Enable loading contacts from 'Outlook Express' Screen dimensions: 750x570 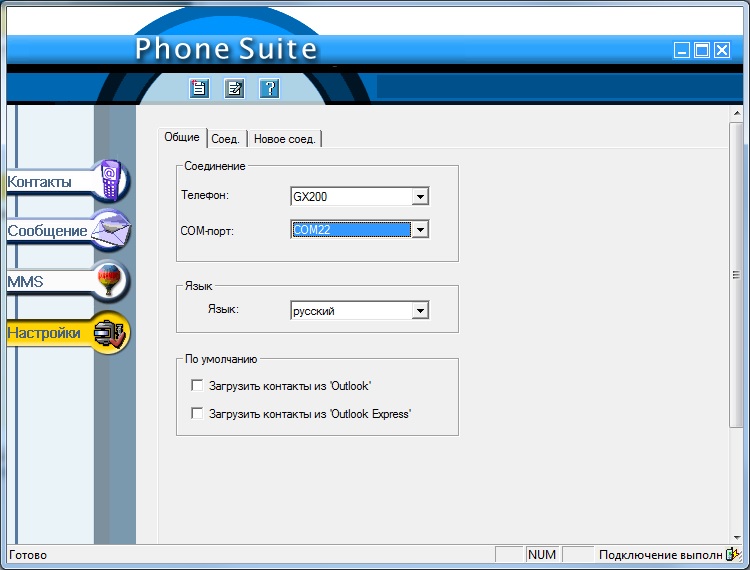point(197,413)
